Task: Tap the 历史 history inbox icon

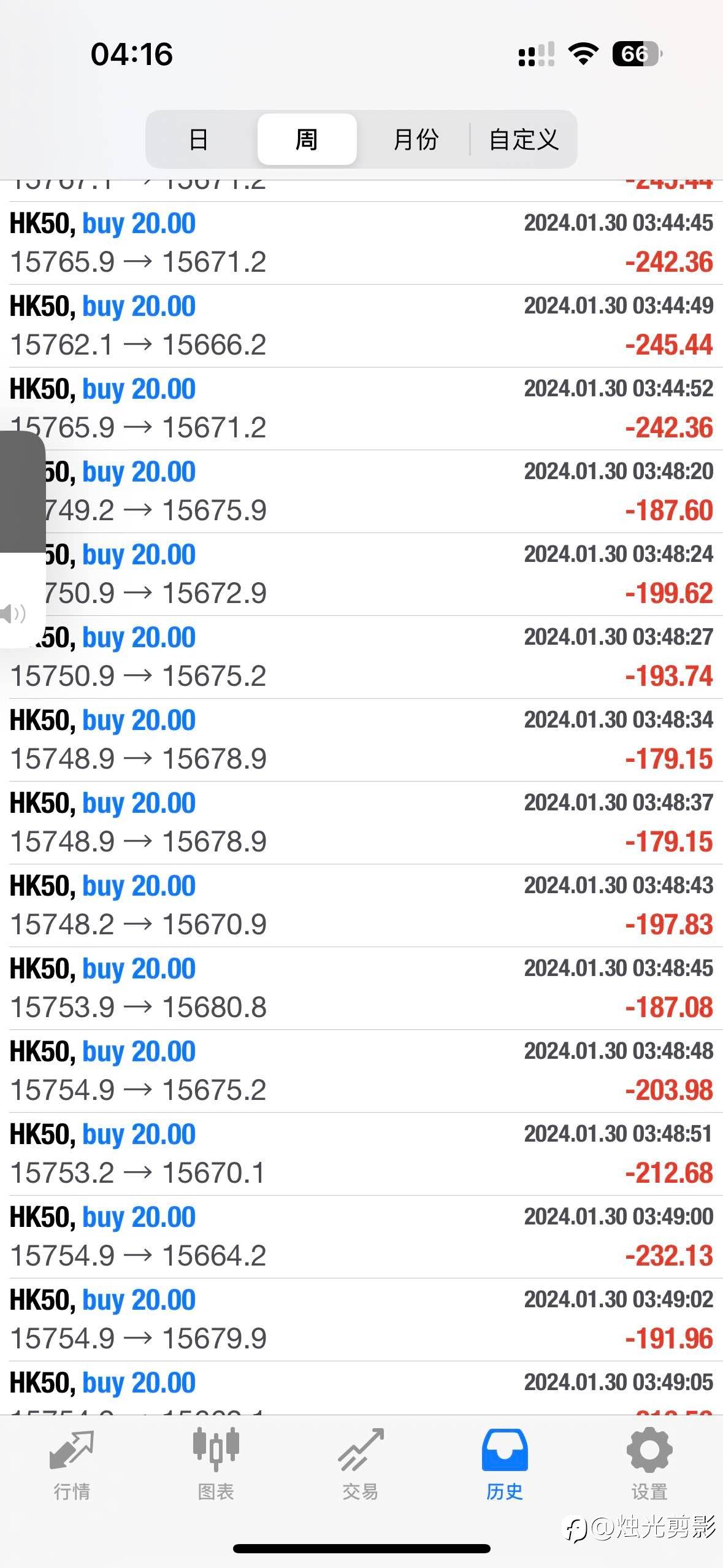Action: point(504,1450)
